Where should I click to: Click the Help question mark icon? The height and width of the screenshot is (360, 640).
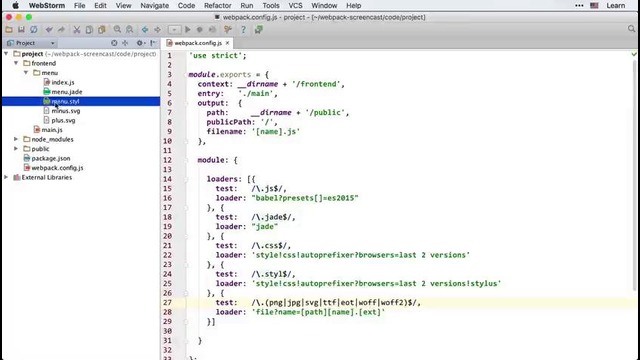(x=243, y=30)
